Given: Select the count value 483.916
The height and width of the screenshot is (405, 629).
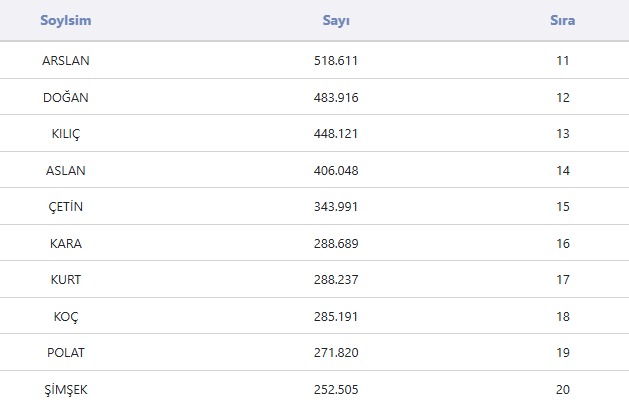Looking at the screenshot, I should pos(336,97).
